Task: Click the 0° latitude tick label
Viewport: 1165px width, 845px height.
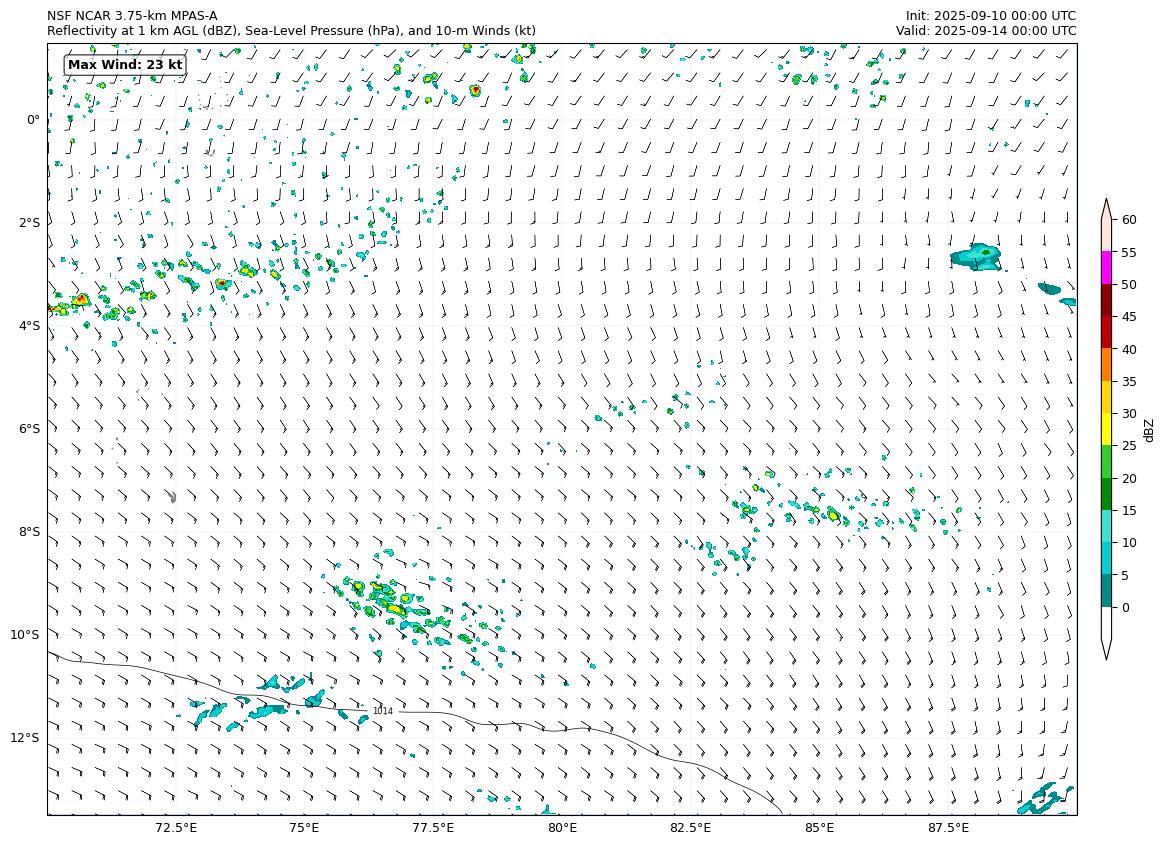Action: point(33,120)
